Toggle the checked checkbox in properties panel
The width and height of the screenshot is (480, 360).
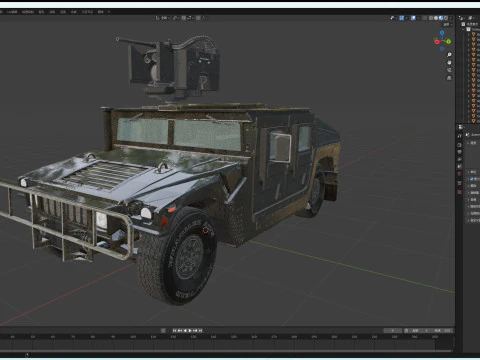click(x=472, y=179)
